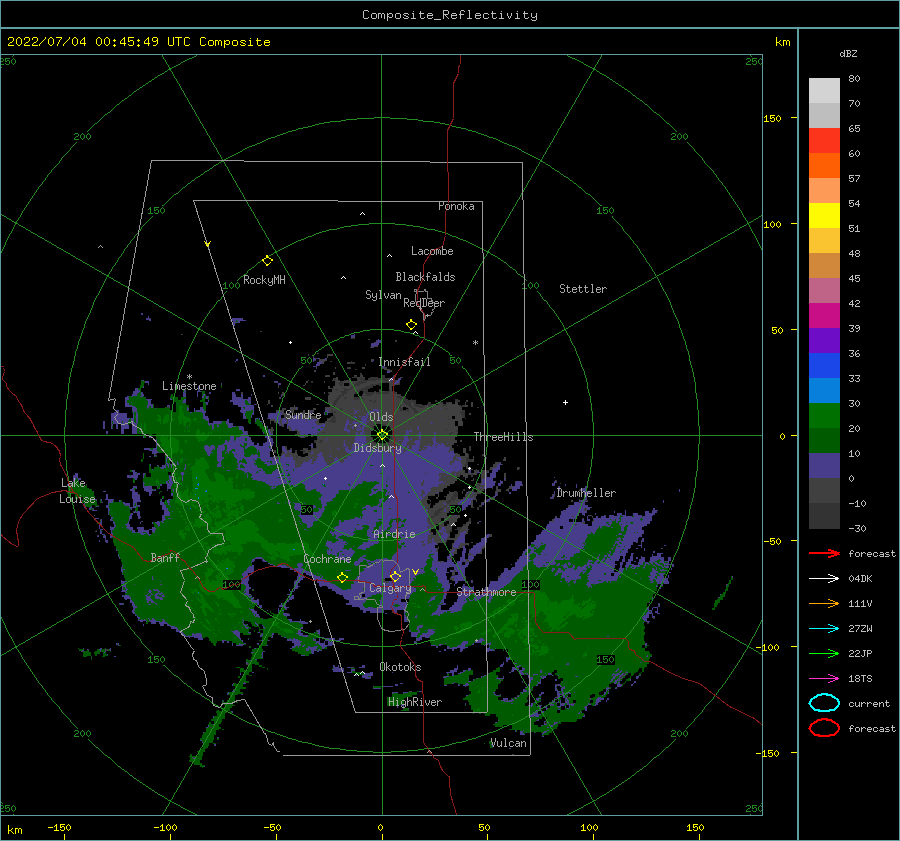The height and width of the screenshot is (841, 900).
Task: Click the Lacombe town label
Action: [432, 251]
